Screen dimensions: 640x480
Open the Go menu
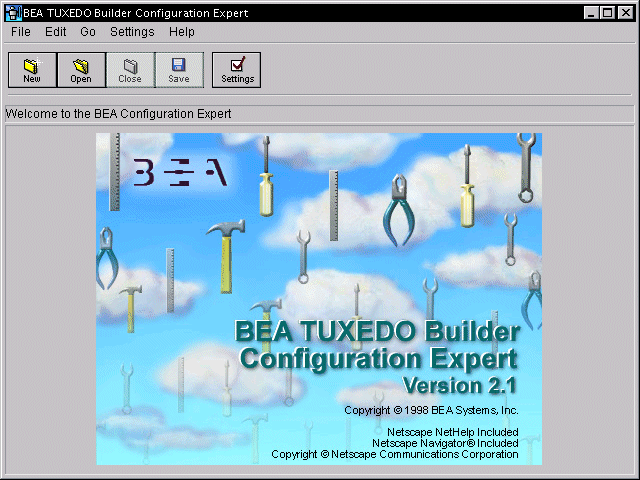88,32
